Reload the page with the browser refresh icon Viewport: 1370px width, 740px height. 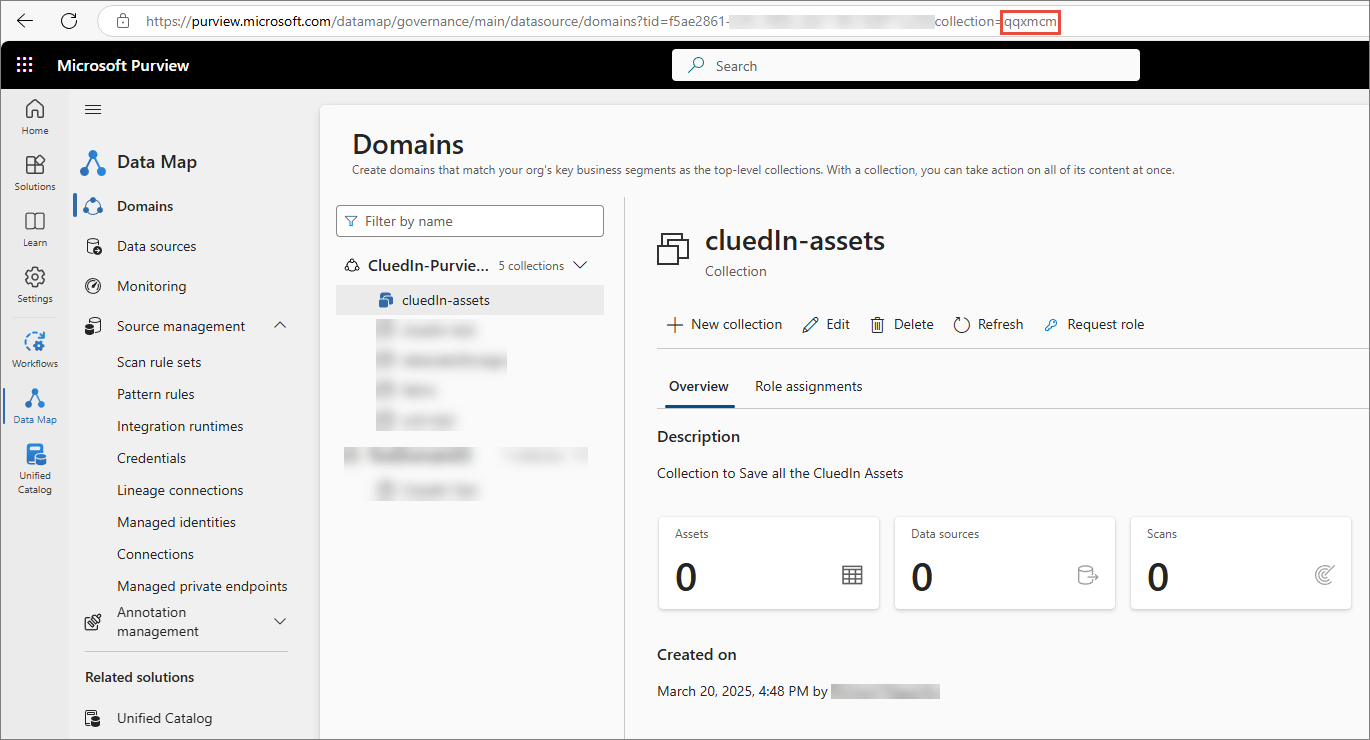point(69,20)
